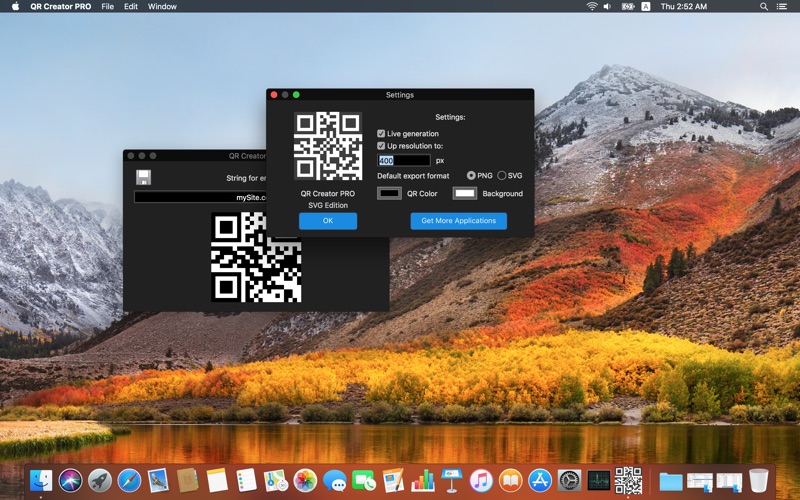This screenshot has height=500, width=800.
Task: Select SVG as default export format
Action: coord(502,176)
